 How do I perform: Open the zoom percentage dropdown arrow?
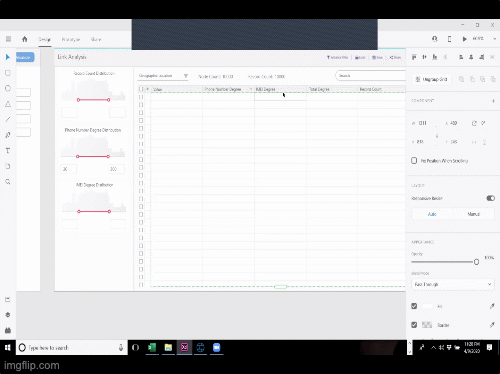pyautogui.click(x=494, y=39)
